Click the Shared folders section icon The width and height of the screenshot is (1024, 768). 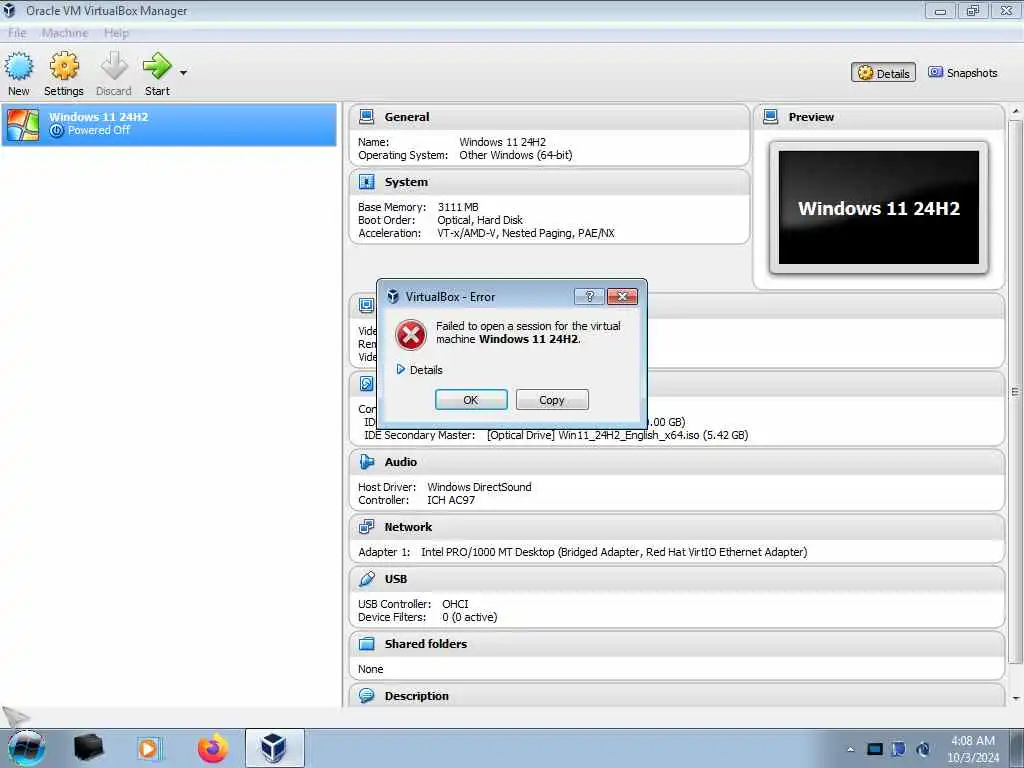[366, 644]
